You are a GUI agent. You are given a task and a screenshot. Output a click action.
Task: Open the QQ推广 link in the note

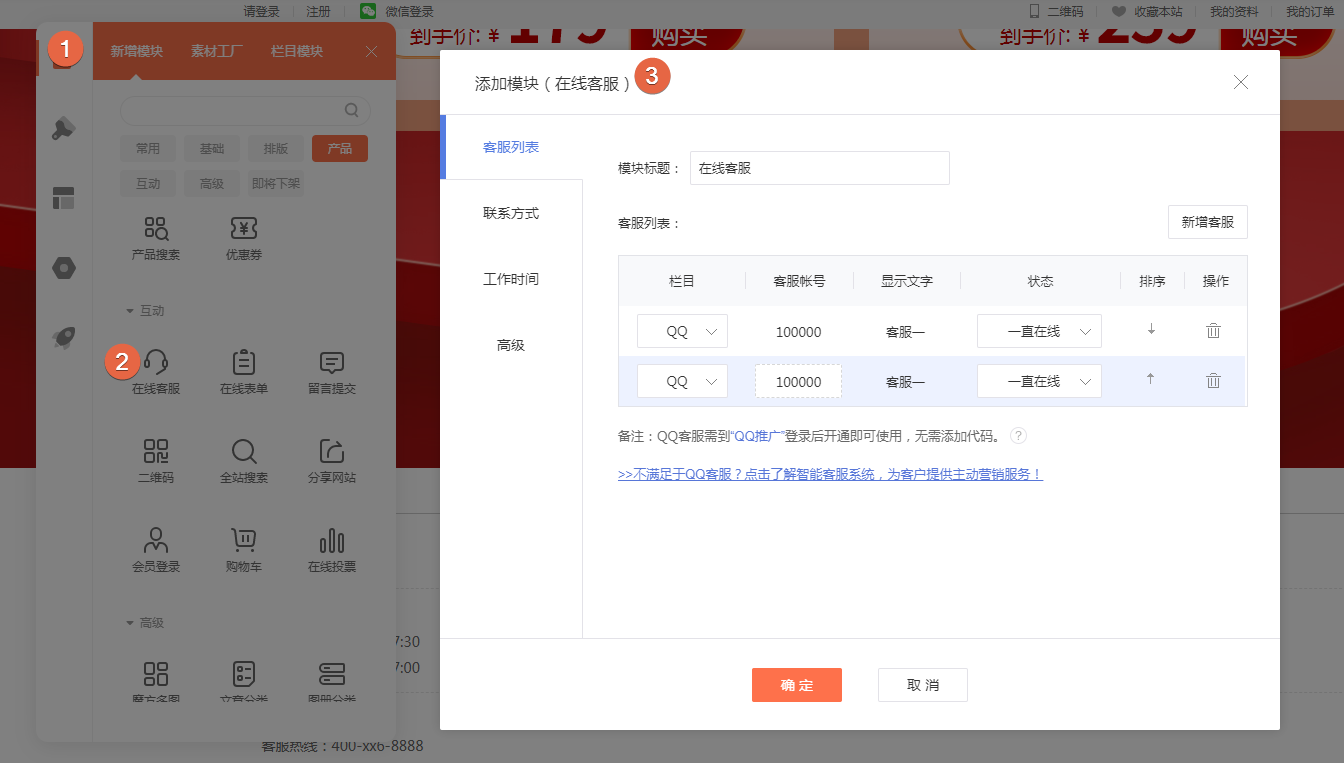756,436
